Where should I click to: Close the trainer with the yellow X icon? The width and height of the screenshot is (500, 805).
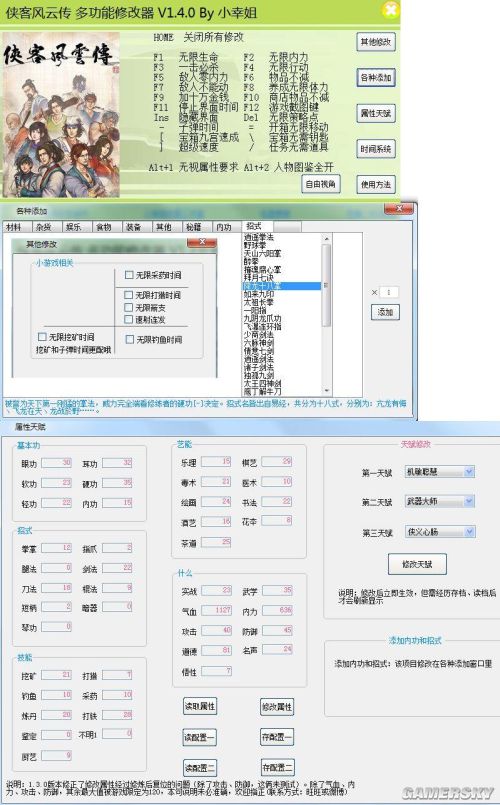click(391, 10)
